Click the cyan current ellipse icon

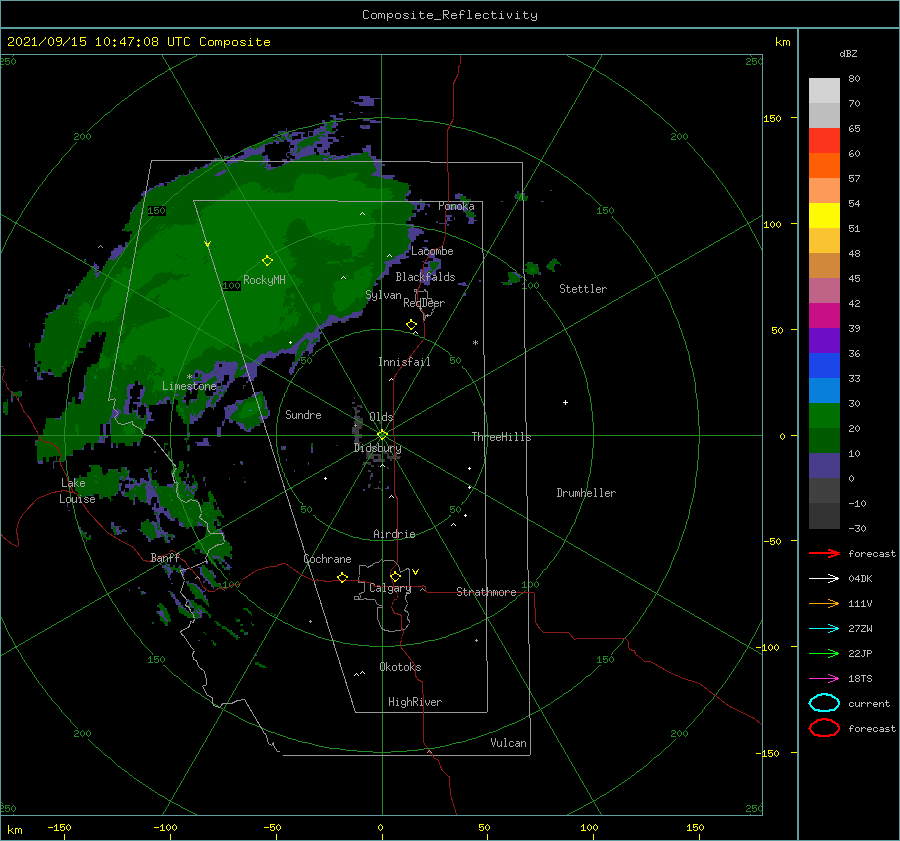pos(824,703)
